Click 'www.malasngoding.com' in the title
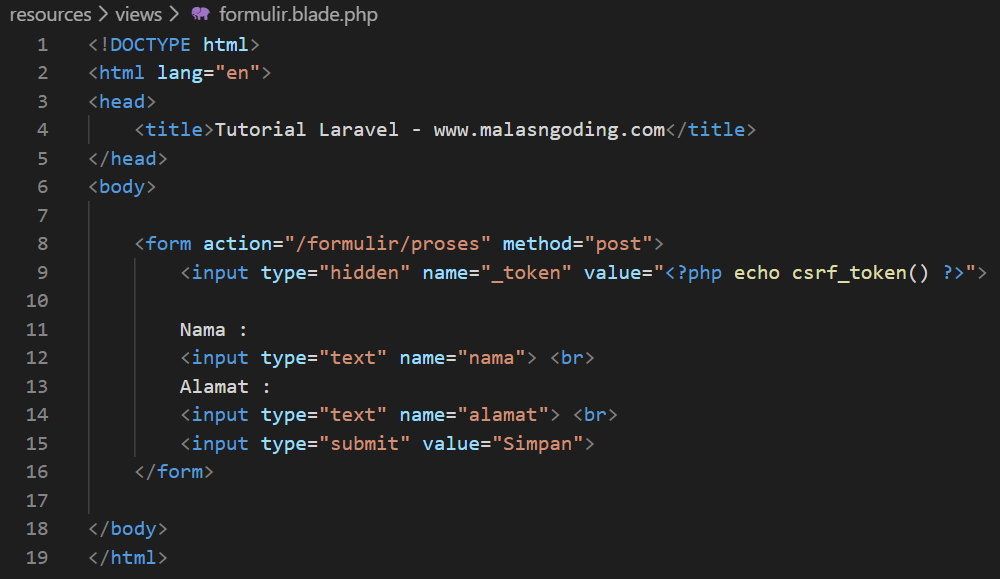Viewport: 1000px width, 579px height. [549, 130]
